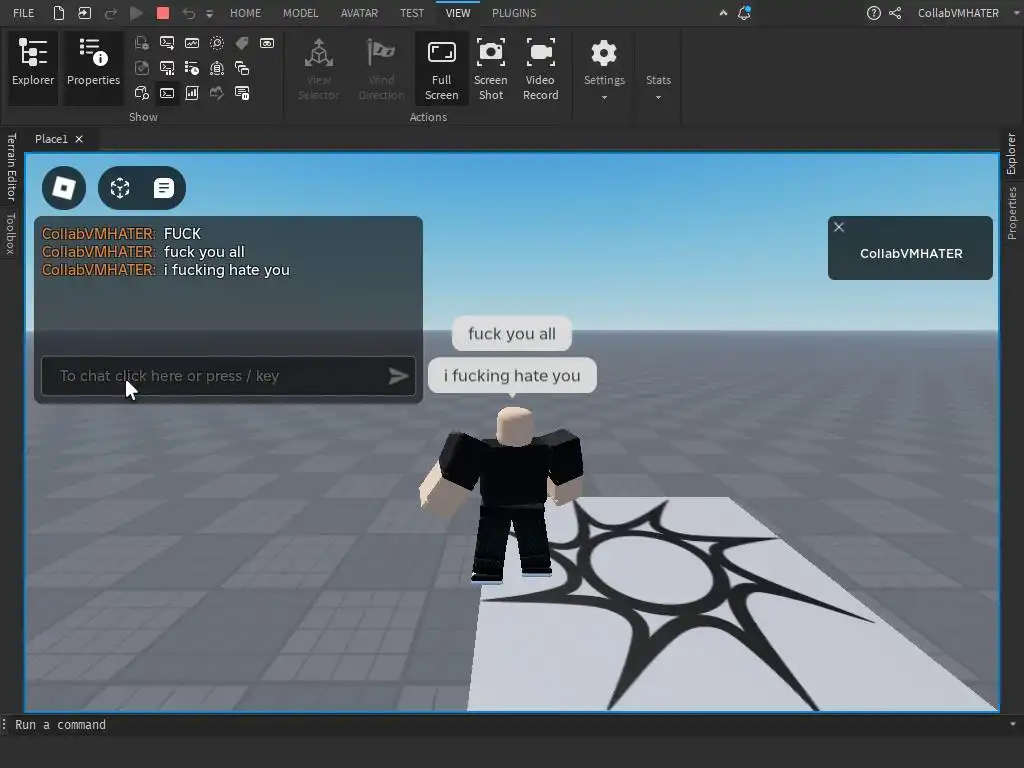Switch to the AVATAR ribbon tab
This screenshot has height=768, width=1024.
pyautogui.click(x=359, y=13)
